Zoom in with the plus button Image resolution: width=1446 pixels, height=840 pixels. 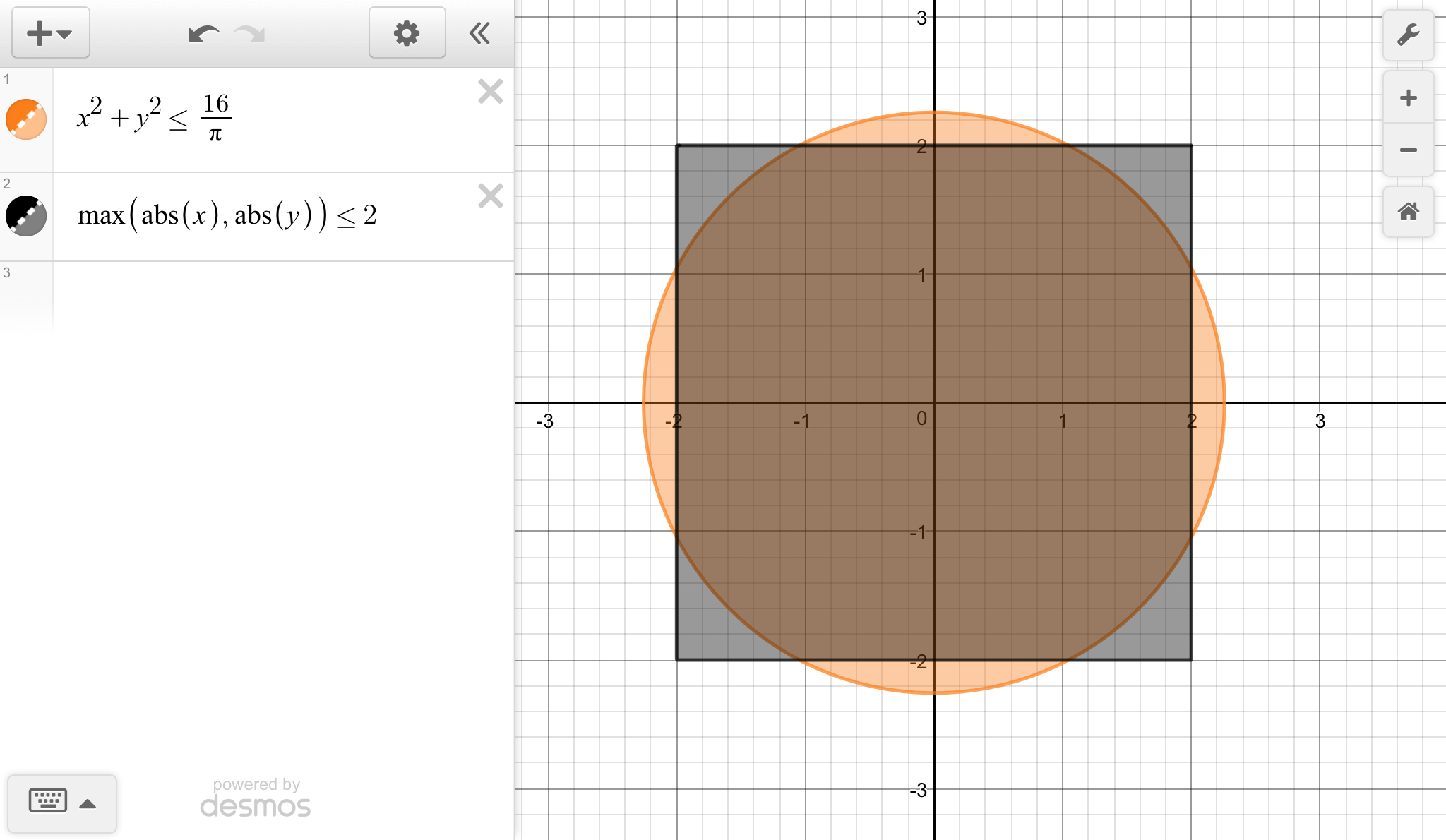tap(1408, 97)
